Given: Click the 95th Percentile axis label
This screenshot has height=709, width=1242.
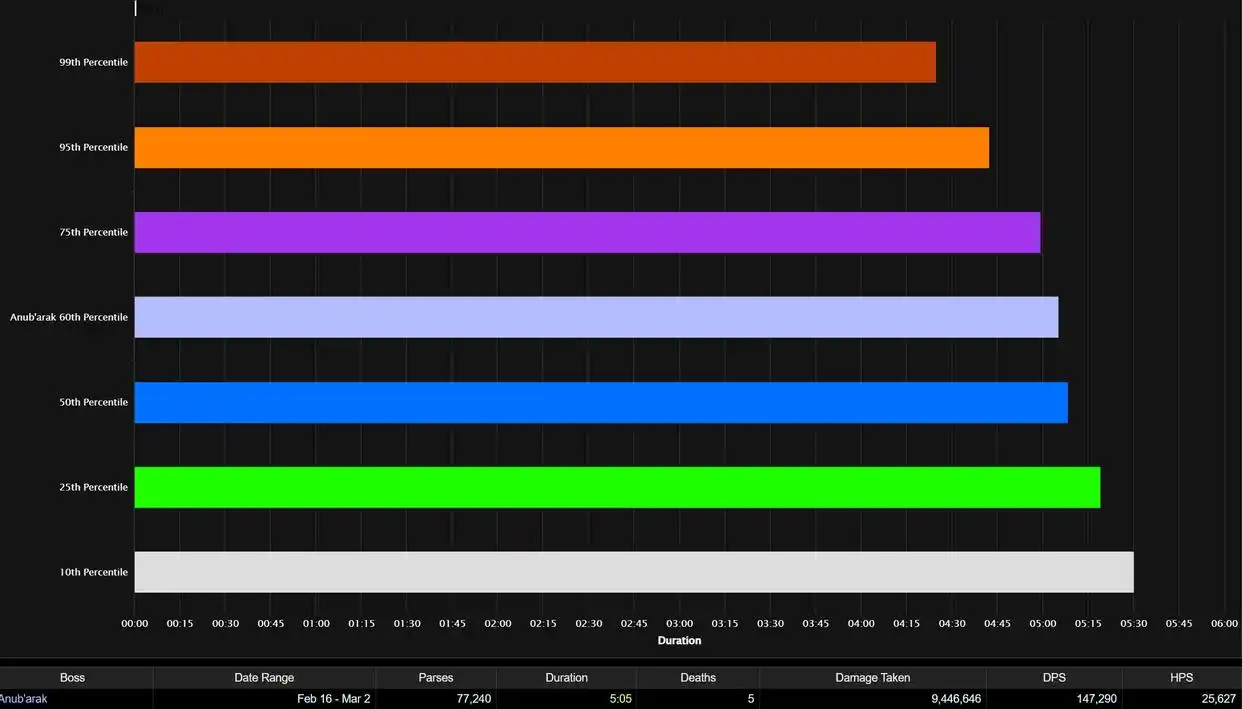Looking at the screenshot, I should click(x=94, y=147).
